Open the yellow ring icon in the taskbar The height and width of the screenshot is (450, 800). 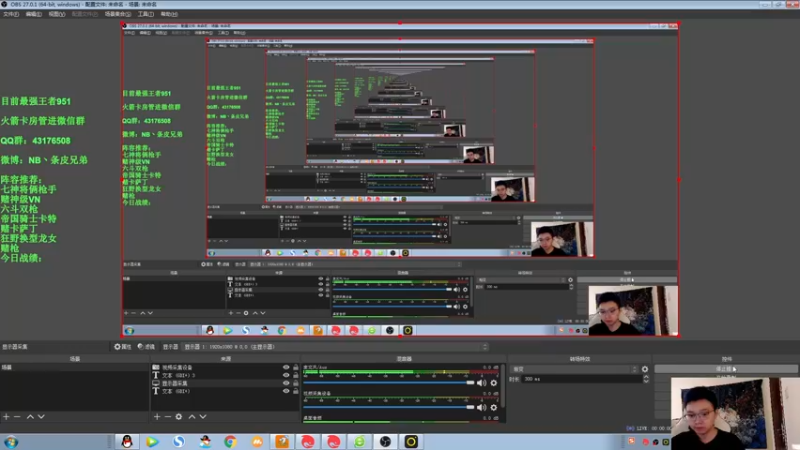[411, 442]
